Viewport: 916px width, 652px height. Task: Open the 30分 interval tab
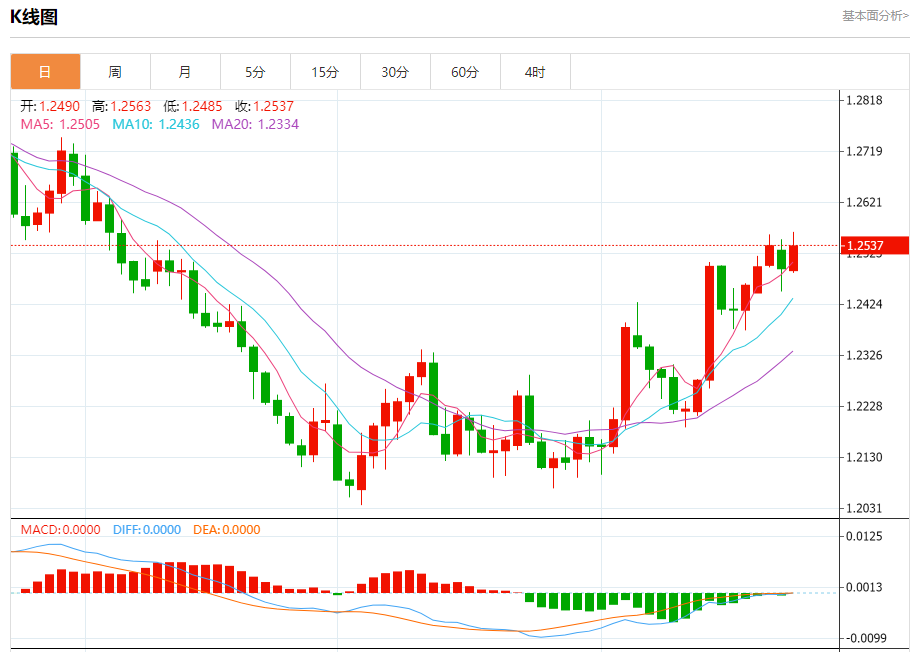395,72
